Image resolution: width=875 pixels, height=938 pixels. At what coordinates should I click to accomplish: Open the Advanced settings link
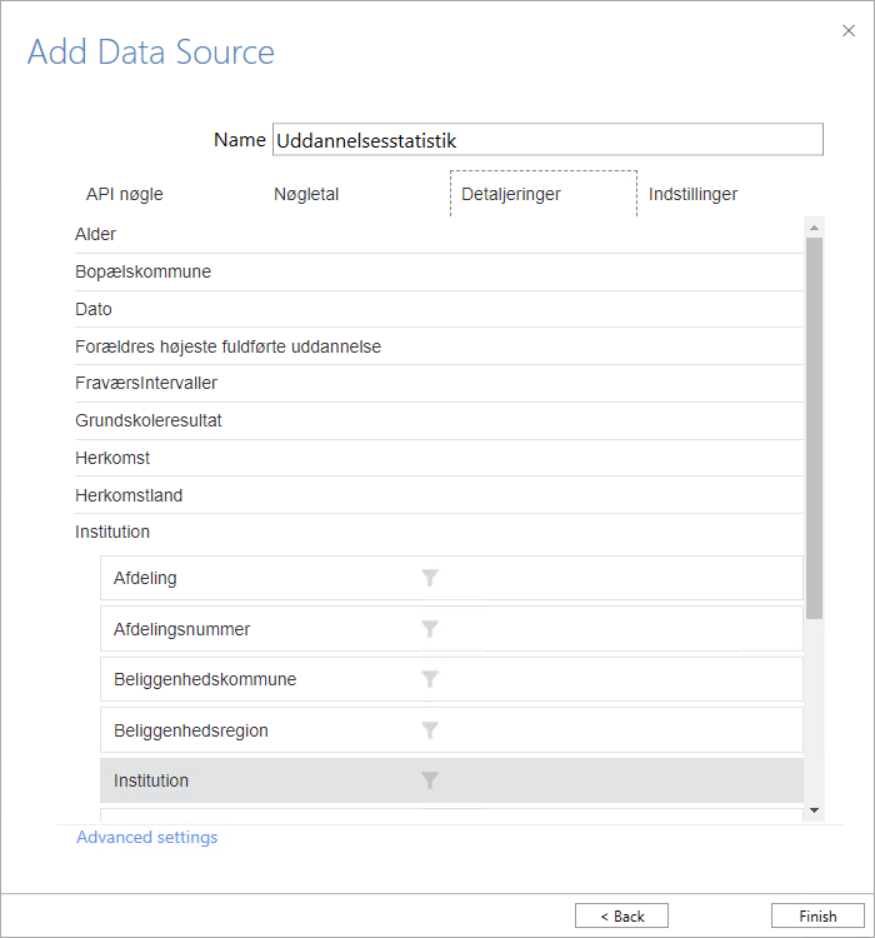[x=147, y=837]
